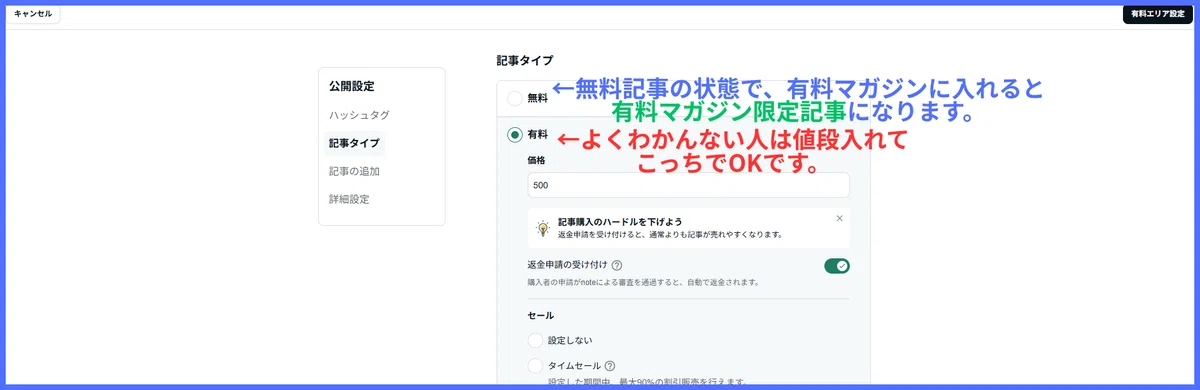Toggle the 返金申請の受け付け switch
The height and width of the screenshot is (390, 1200).
click(x=837, y=266)
